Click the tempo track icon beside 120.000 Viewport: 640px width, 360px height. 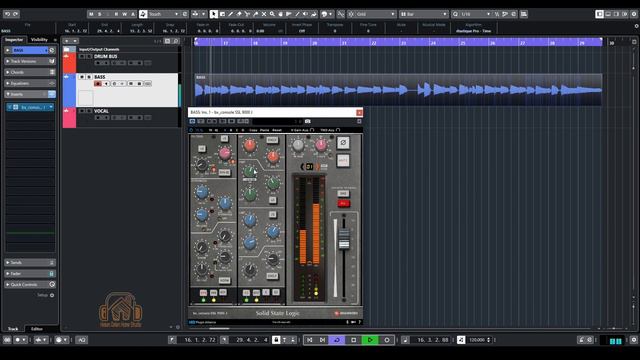point(461,340)
